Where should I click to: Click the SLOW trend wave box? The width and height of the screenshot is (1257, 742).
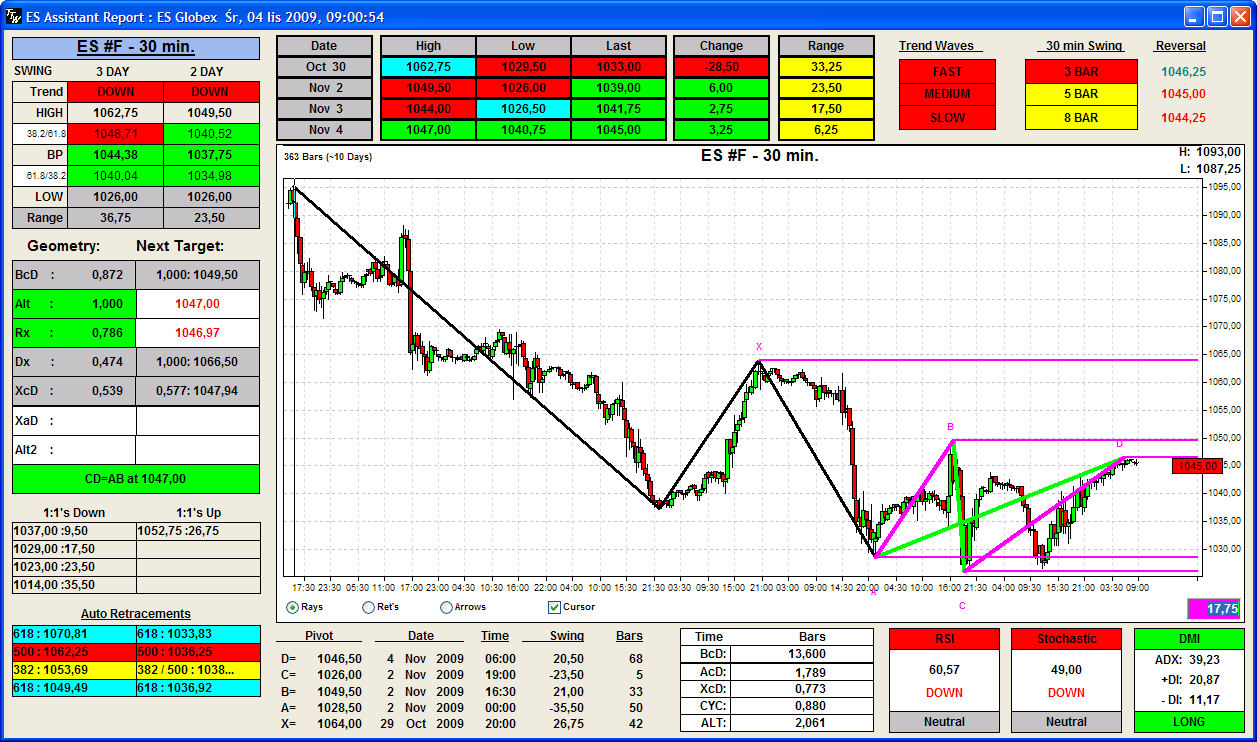947,118
